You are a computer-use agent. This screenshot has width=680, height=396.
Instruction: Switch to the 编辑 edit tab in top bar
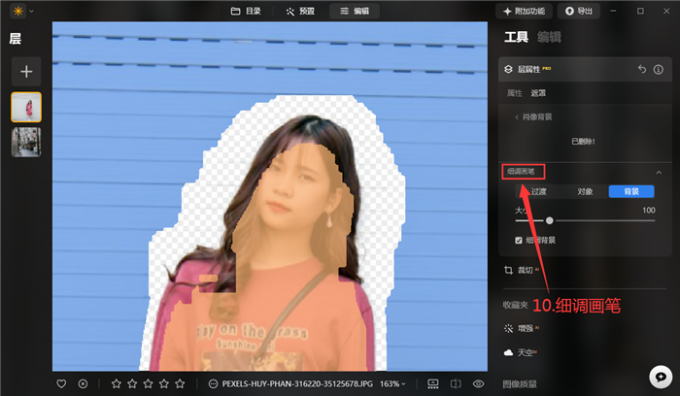coord(354,11)
